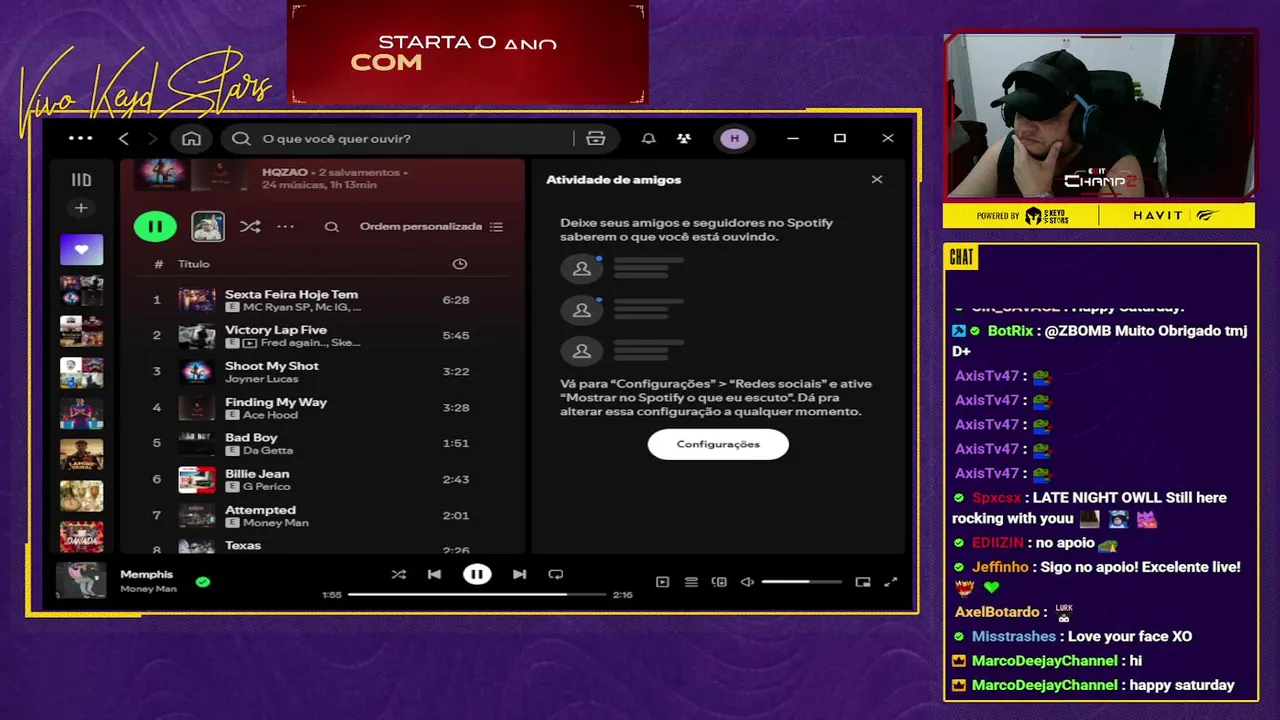
Task: Mute using the speaker icon
Action: point(747,582)
